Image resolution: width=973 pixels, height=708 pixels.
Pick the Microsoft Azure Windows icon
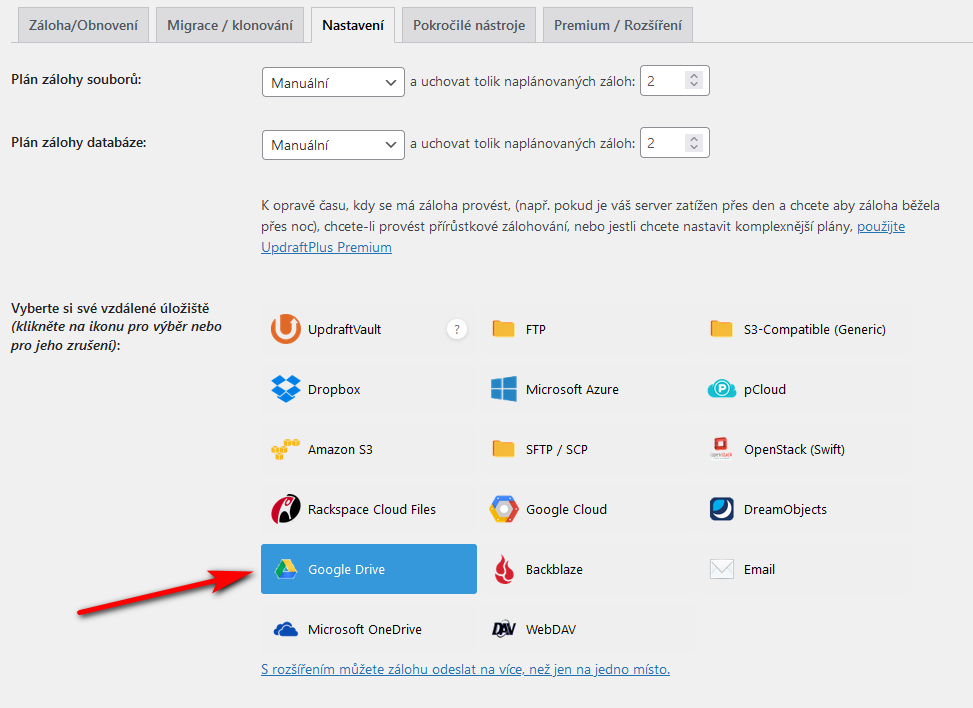(x=503, y=389)
